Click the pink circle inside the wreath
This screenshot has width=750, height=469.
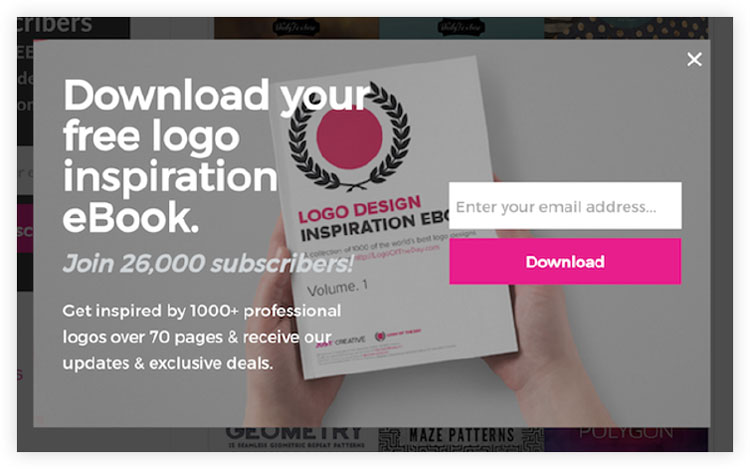[349, 138]
